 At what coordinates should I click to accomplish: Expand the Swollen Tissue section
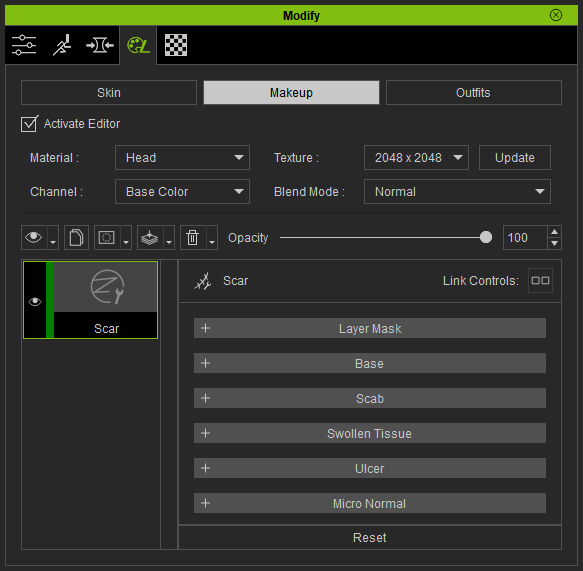[370, 433]
